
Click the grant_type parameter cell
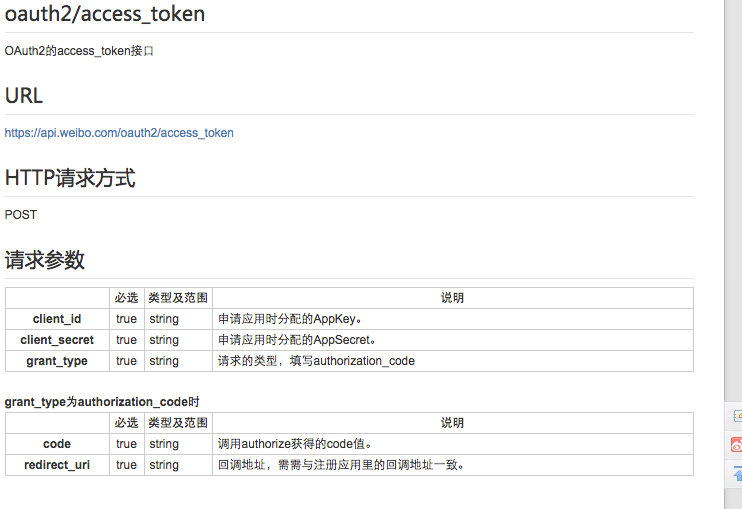(57, 361)
